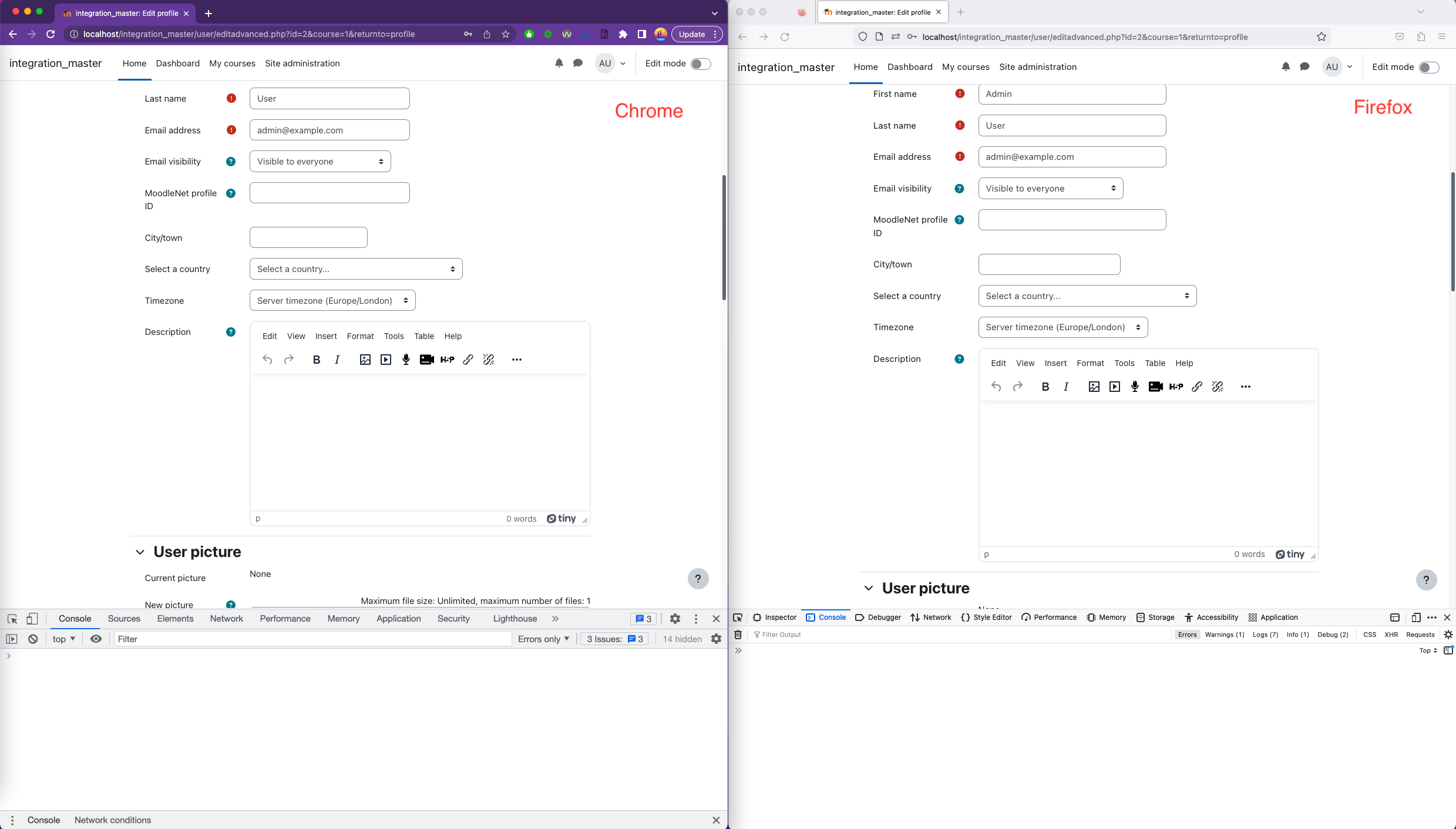The width and height of the screenshot is (1456, 829).
Task: Open more toolbar options in Firefox editor
Action: coord(1245,387)
